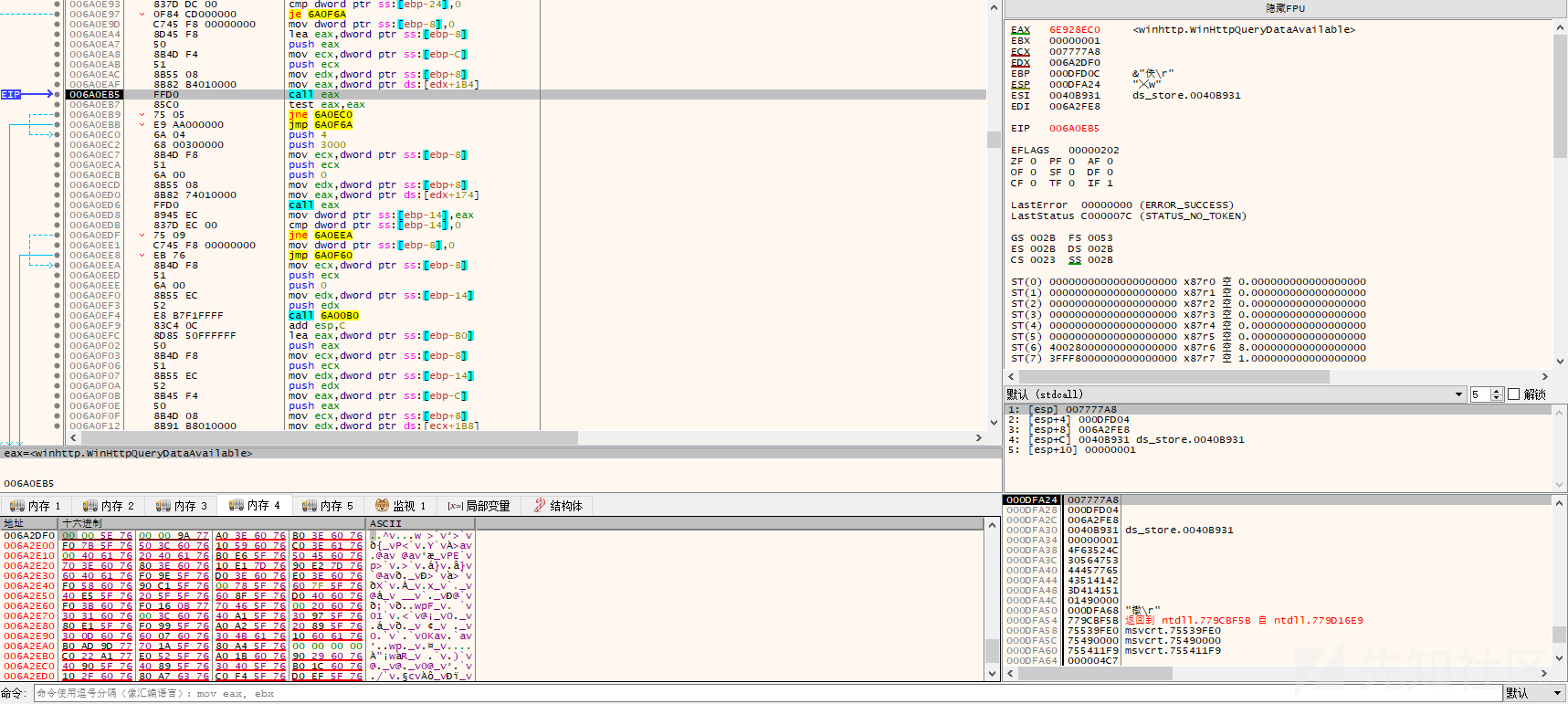
Task: Increase the argument count spinner
Action: coord(1497,391)
